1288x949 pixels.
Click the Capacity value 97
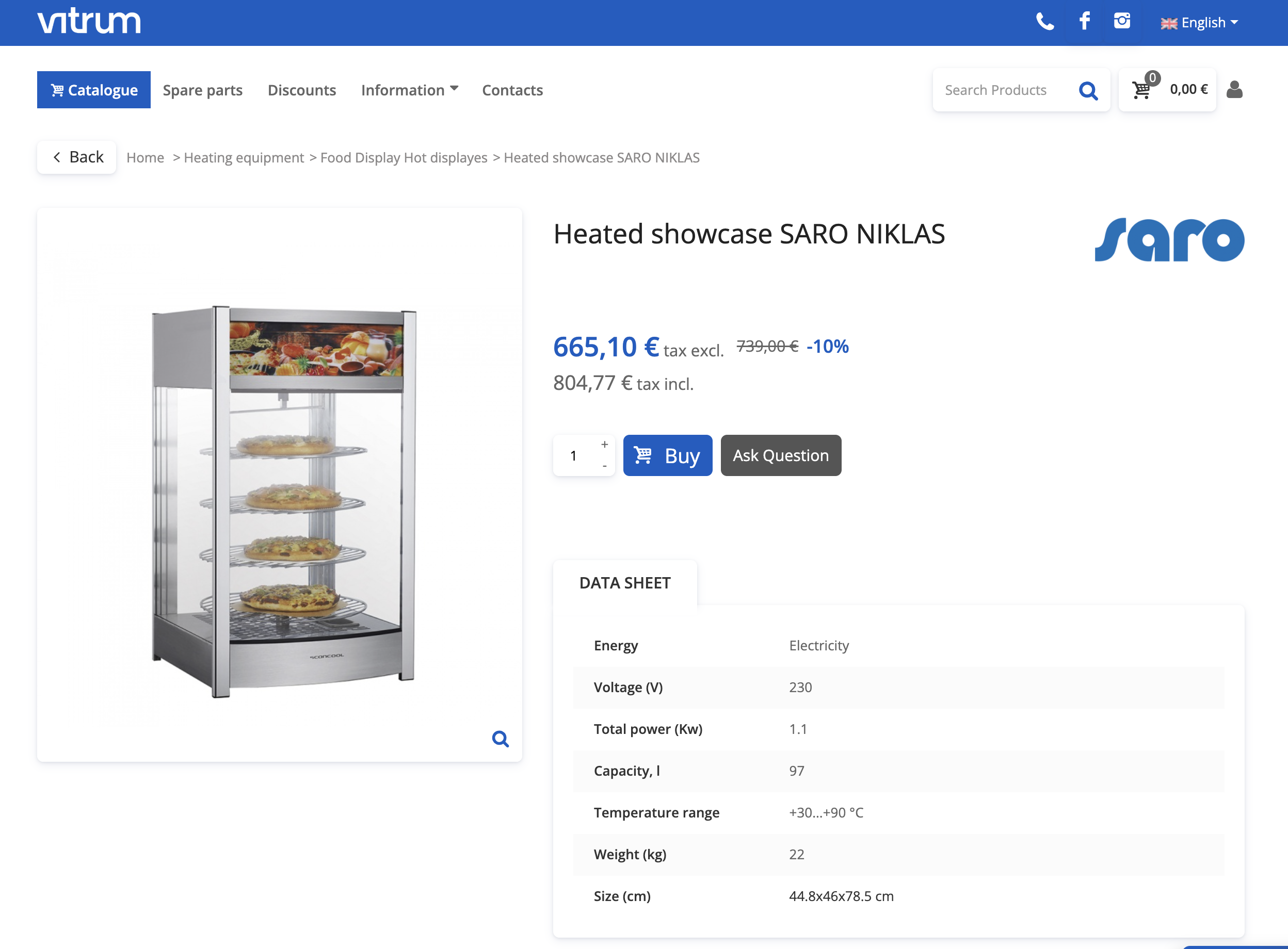(797, 771)
